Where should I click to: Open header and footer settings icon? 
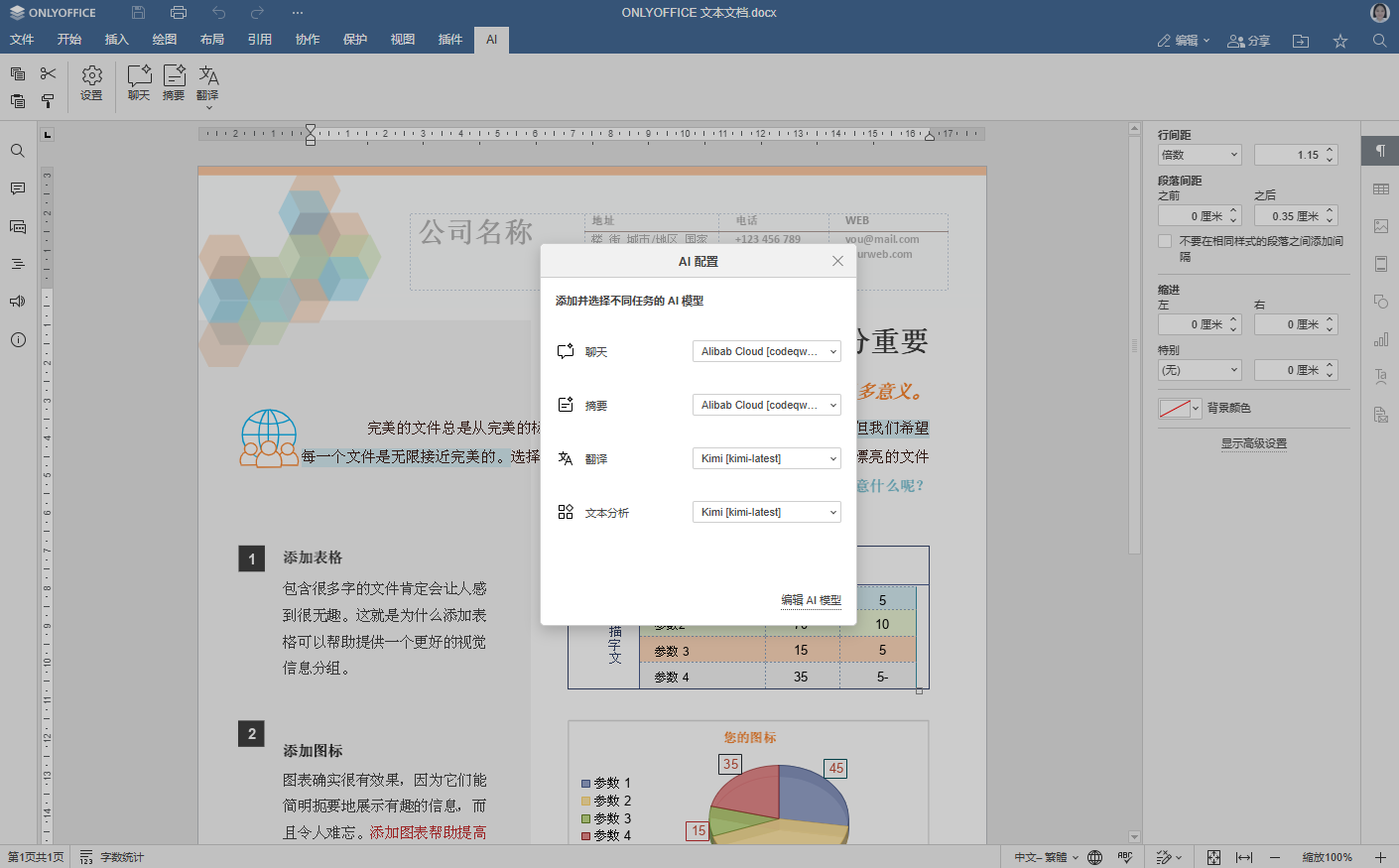tap(1380, 264)
